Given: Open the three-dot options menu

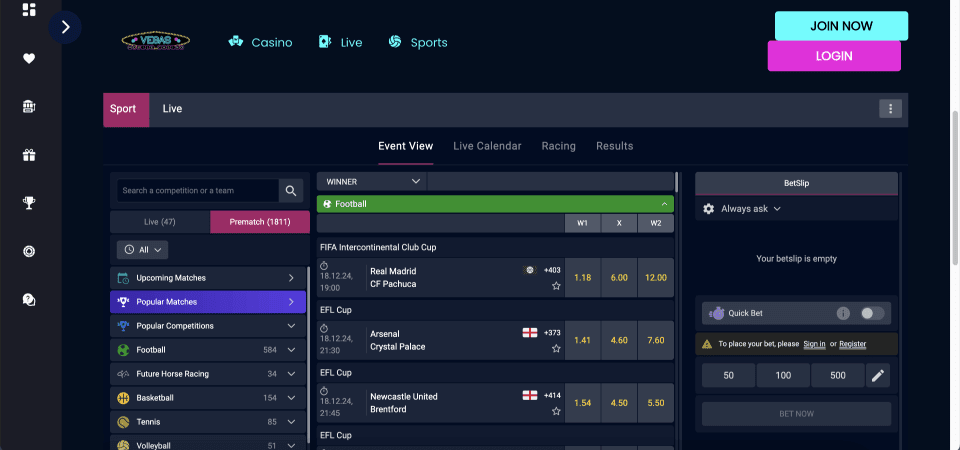Looking at the screenshot, I should click(891, 109).
